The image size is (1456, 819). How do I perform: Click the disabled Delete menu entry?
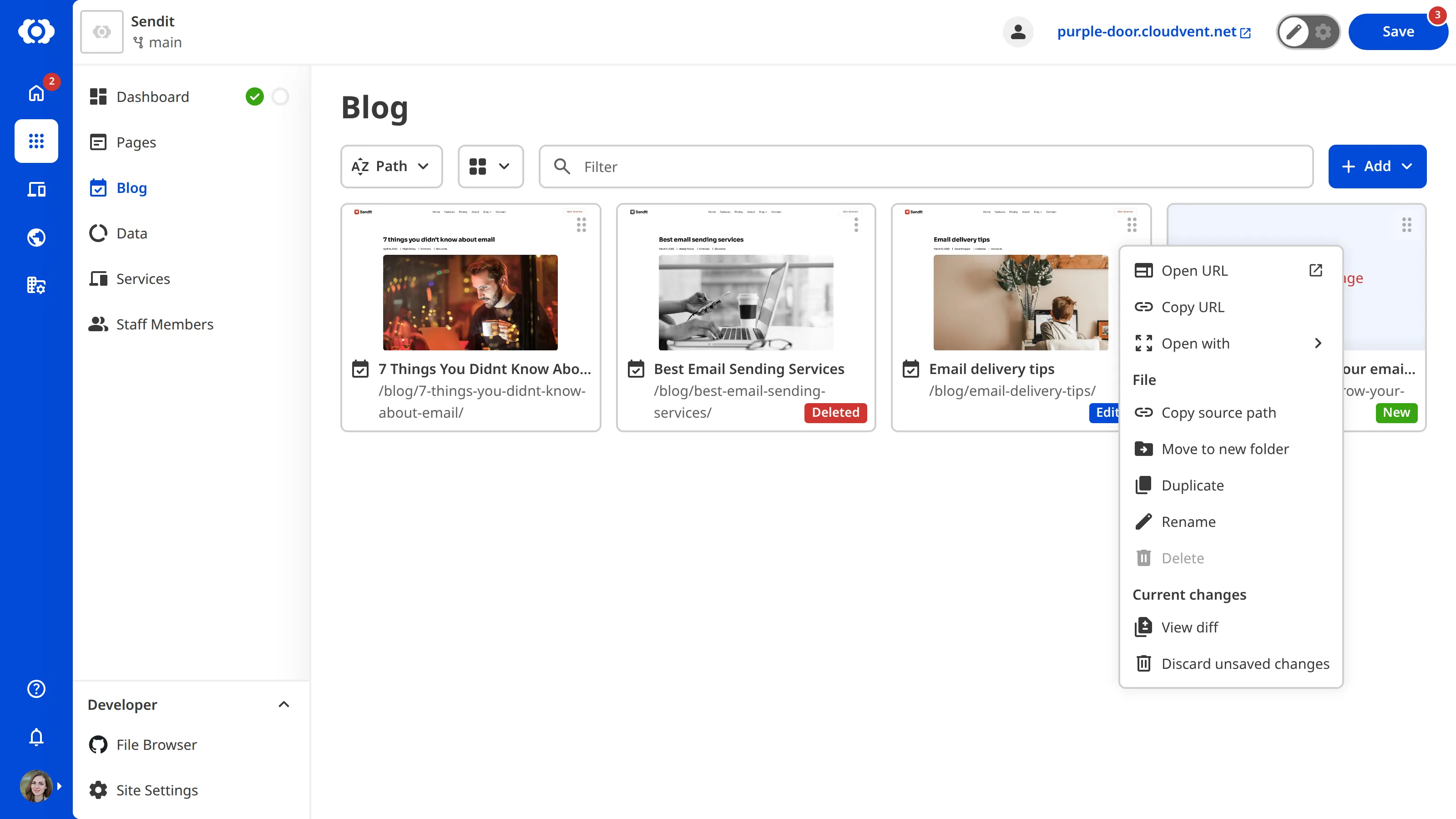(1231, 558)
